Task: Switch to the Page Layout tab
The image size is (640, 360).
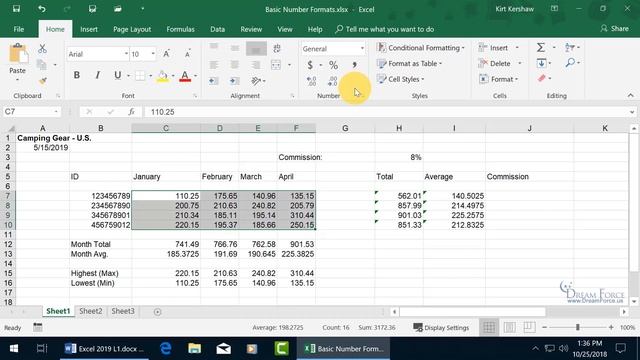Action: [132, 29]
